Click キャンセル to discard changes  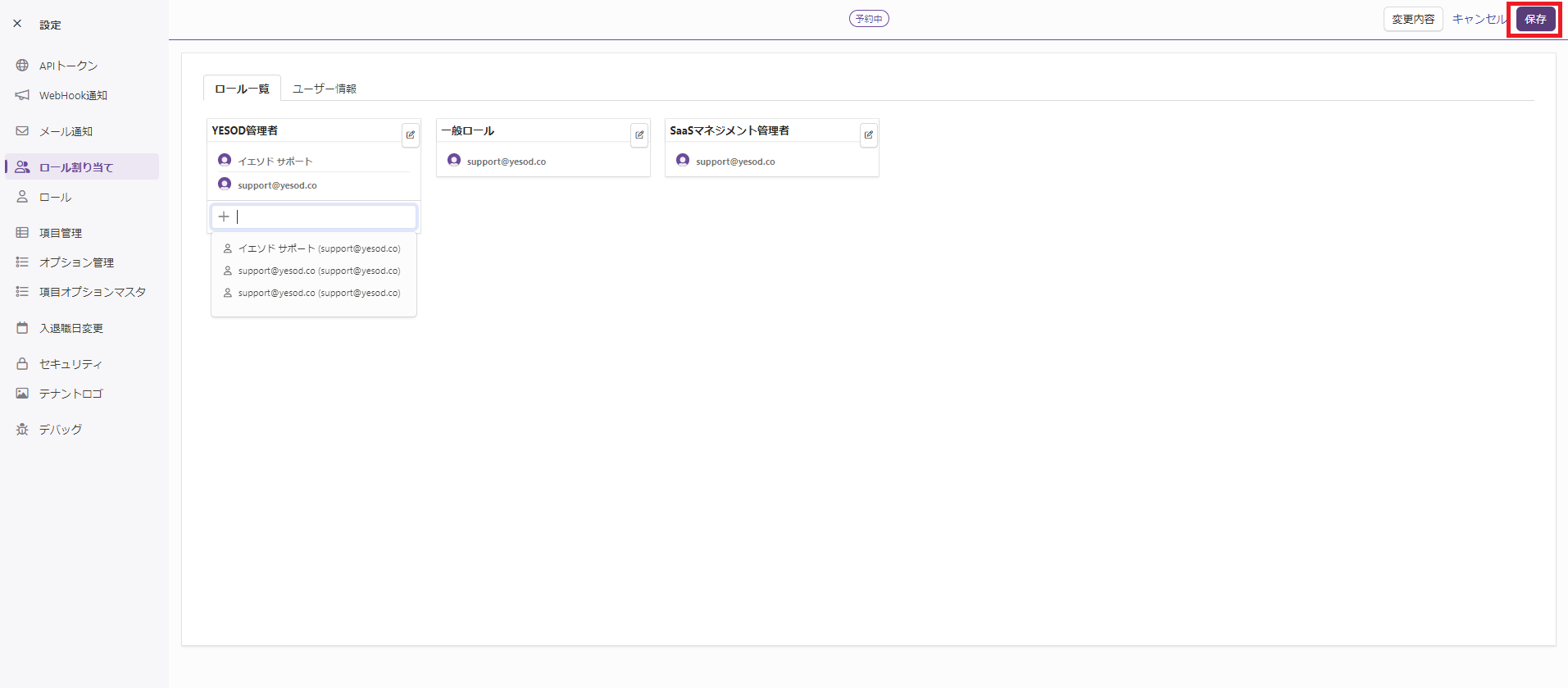coord(1479,19)
